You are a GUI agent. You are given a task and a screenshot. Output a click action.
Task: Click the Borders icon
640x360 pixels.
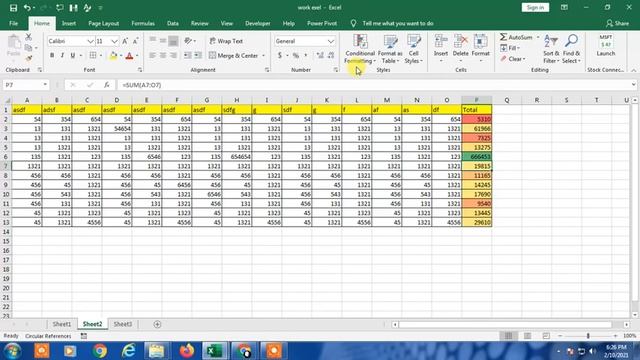coord(93,55)
